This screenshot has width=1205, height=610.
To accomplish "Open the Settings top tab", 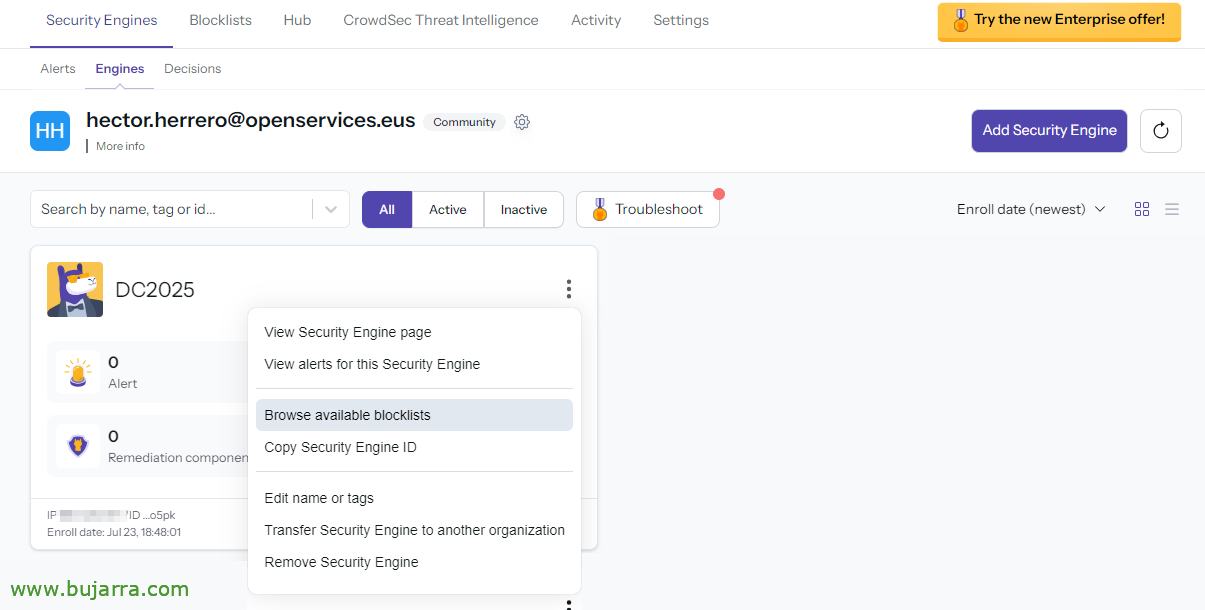I will tap(681, 20).
